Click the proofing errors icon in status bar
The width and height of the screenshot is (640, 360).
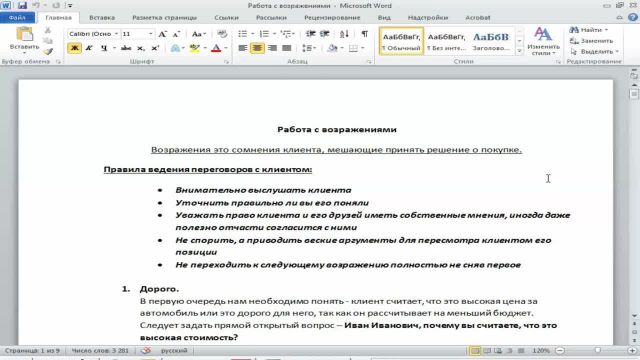pos(146,351)
